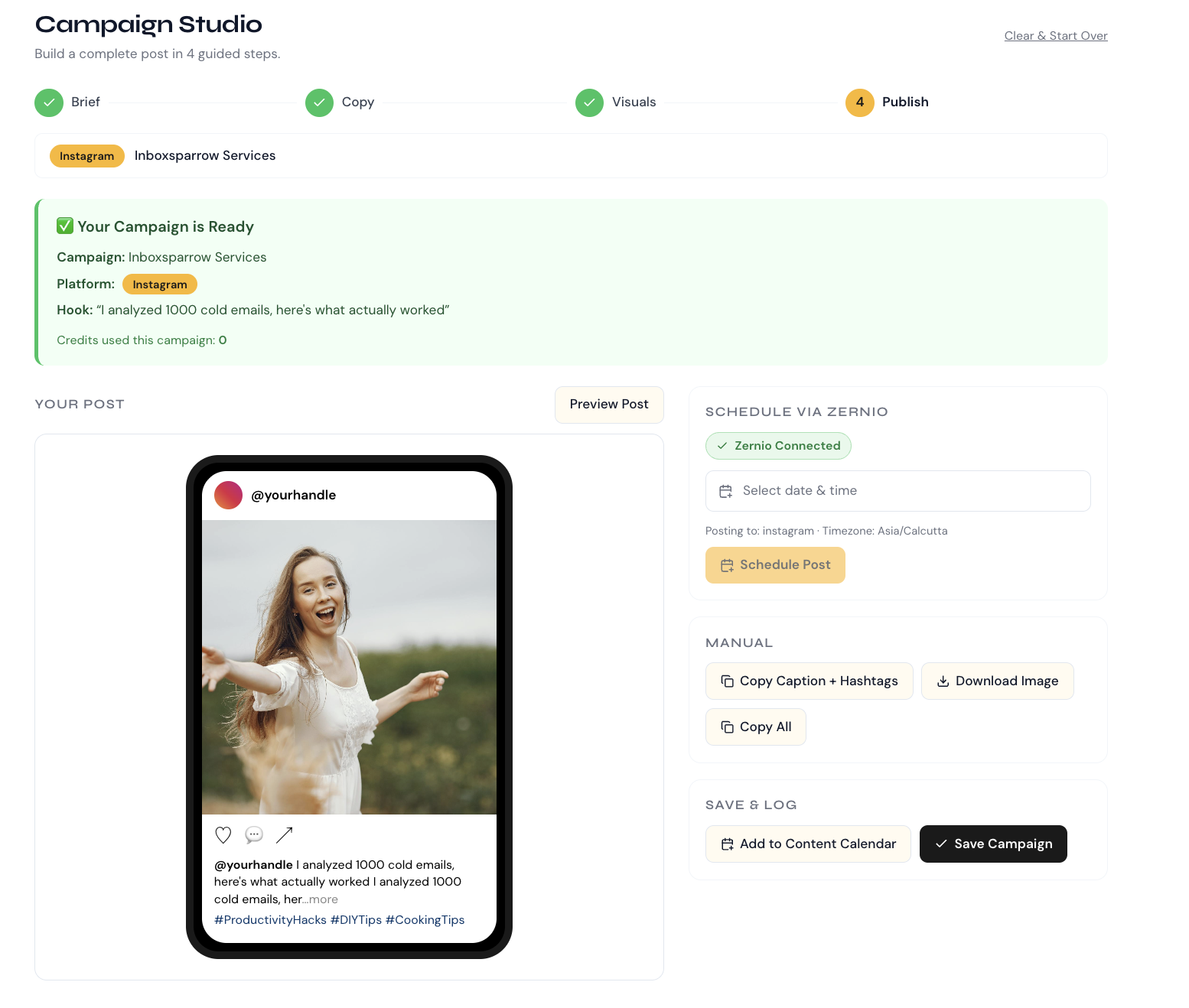1189x1008 pixels.
Task: Click the 'Platform:' label in summary
Action: [x=86, y=284]
